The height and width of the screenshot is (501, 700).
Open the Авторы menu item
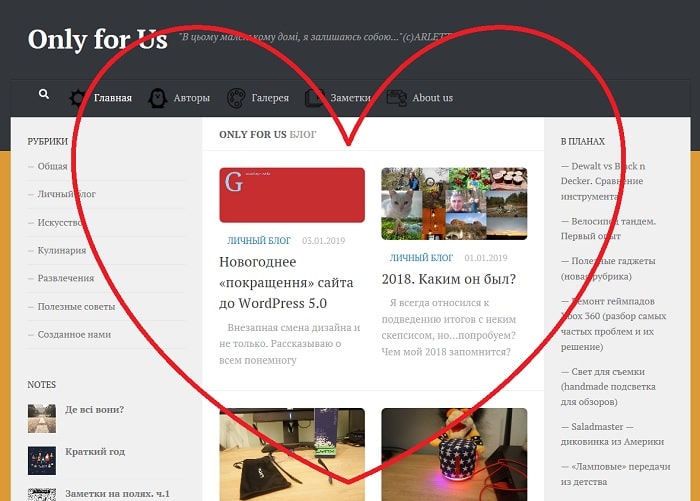click(x=192, y=98)
